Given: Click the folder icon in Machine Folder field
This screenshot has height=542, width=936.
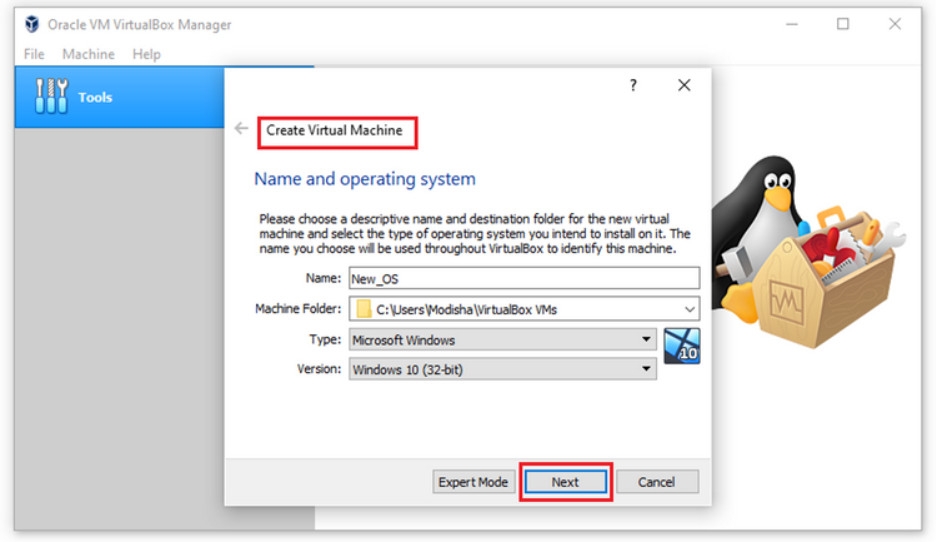Looking at the screenshot, I should click(x=364, y=309).
